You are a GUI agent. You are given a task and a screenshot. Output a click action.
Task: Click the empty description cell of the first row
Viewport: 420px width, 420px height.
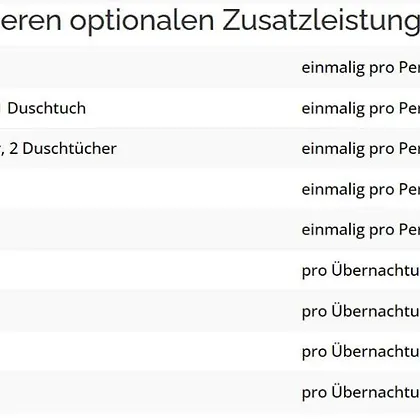pyautogui.click(x=147, y=67)
